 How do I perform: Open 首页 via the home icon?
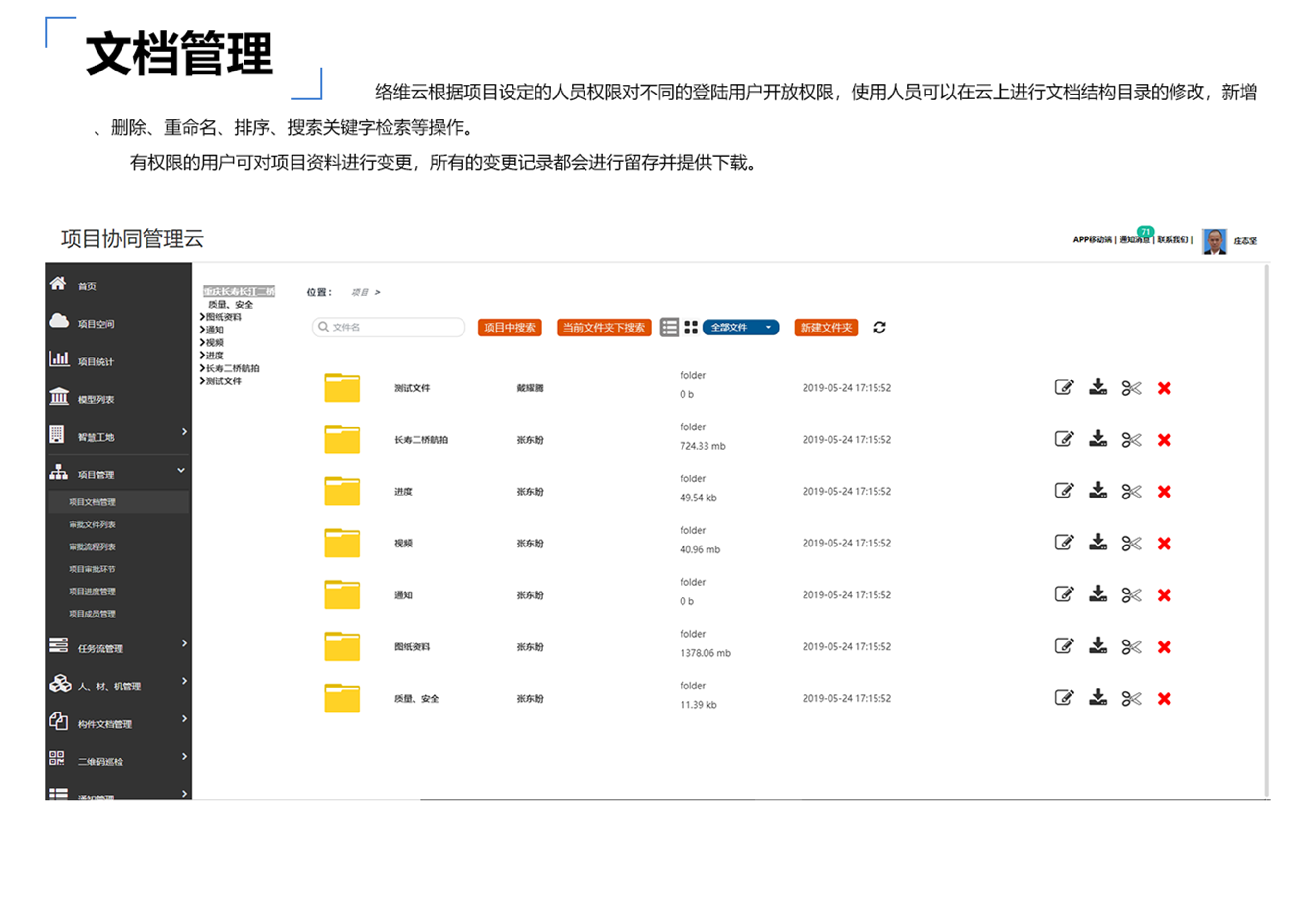click(58, 283)
